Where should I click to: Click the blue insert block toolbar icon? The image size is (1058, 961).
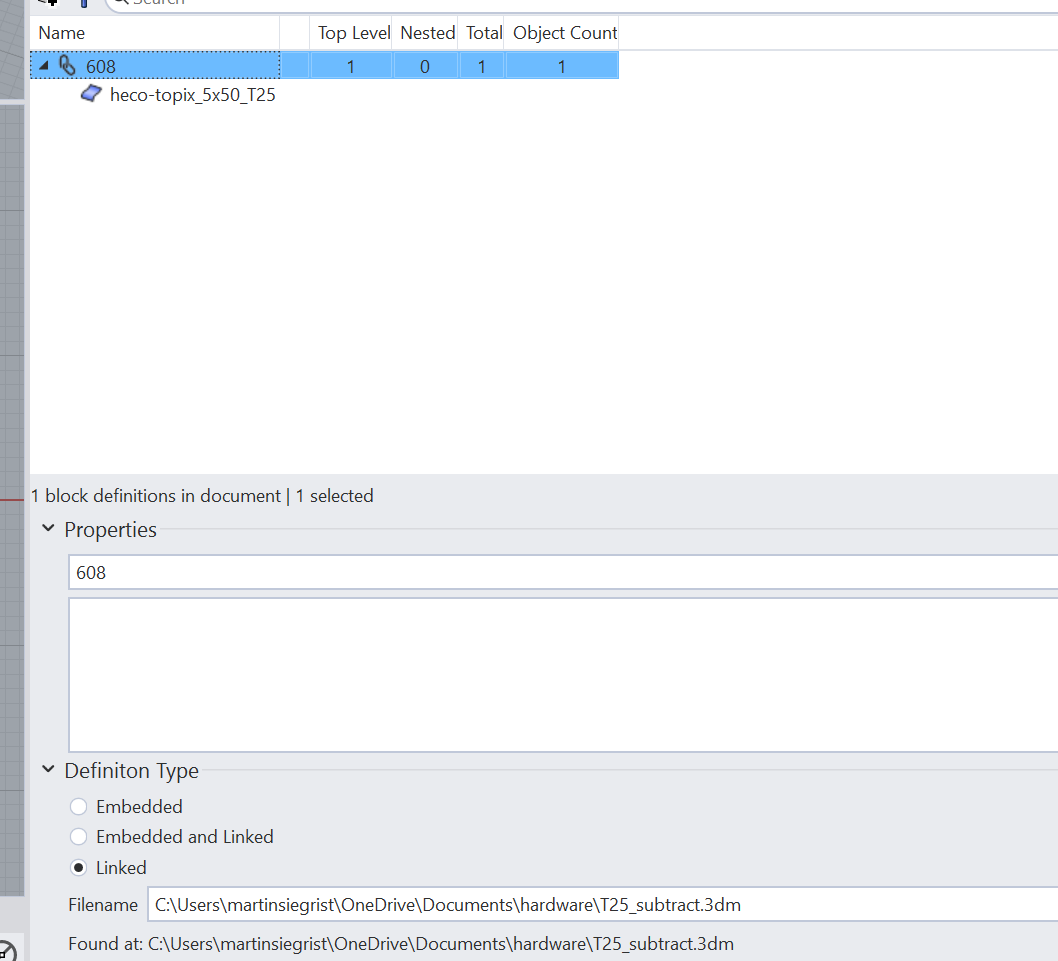pos(83,4)
